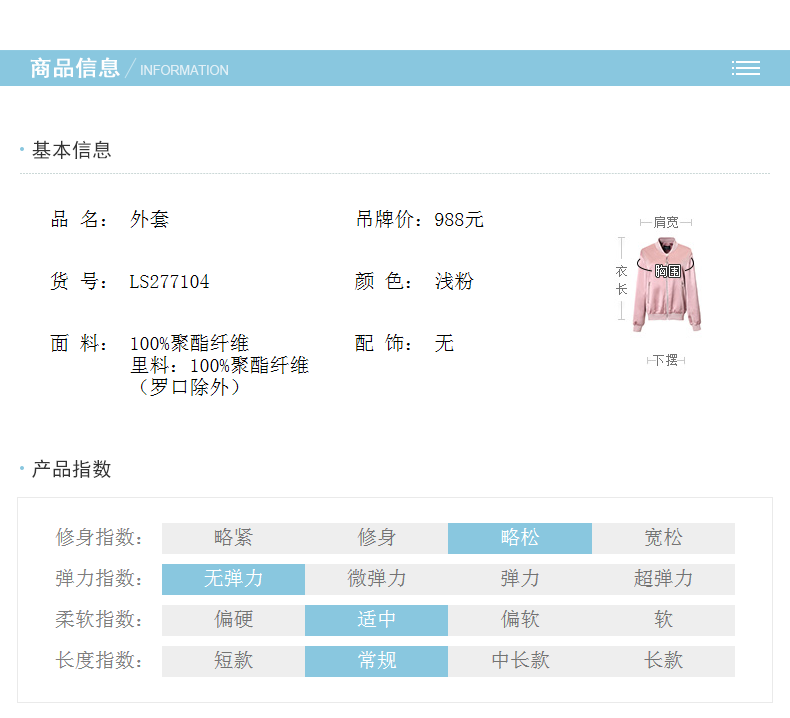Select the 略紧 fit option
790x718 pixels.
[x=233, y=538]
